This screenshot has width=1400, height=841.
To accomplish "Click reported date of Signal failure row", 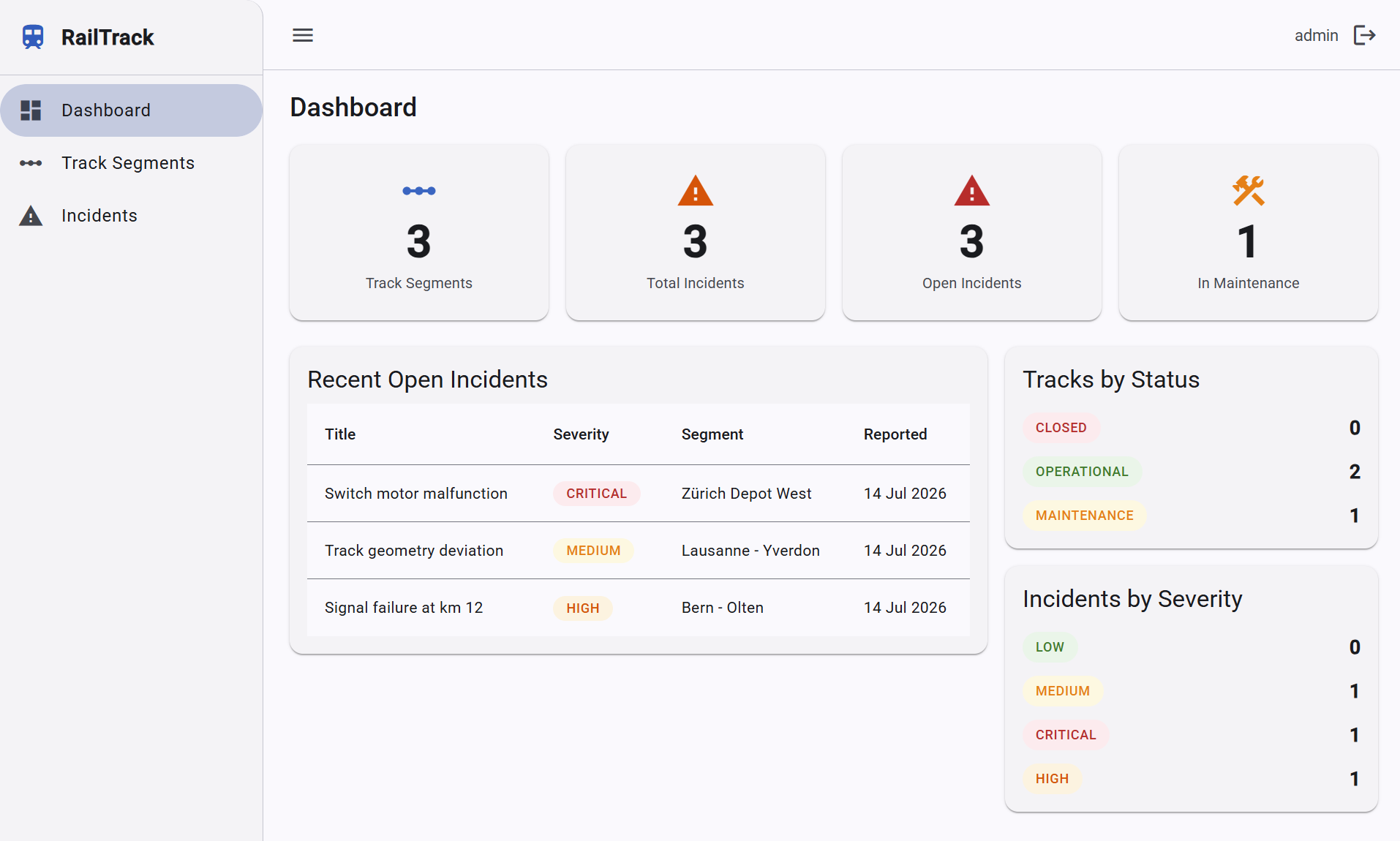I will [905, 608].
